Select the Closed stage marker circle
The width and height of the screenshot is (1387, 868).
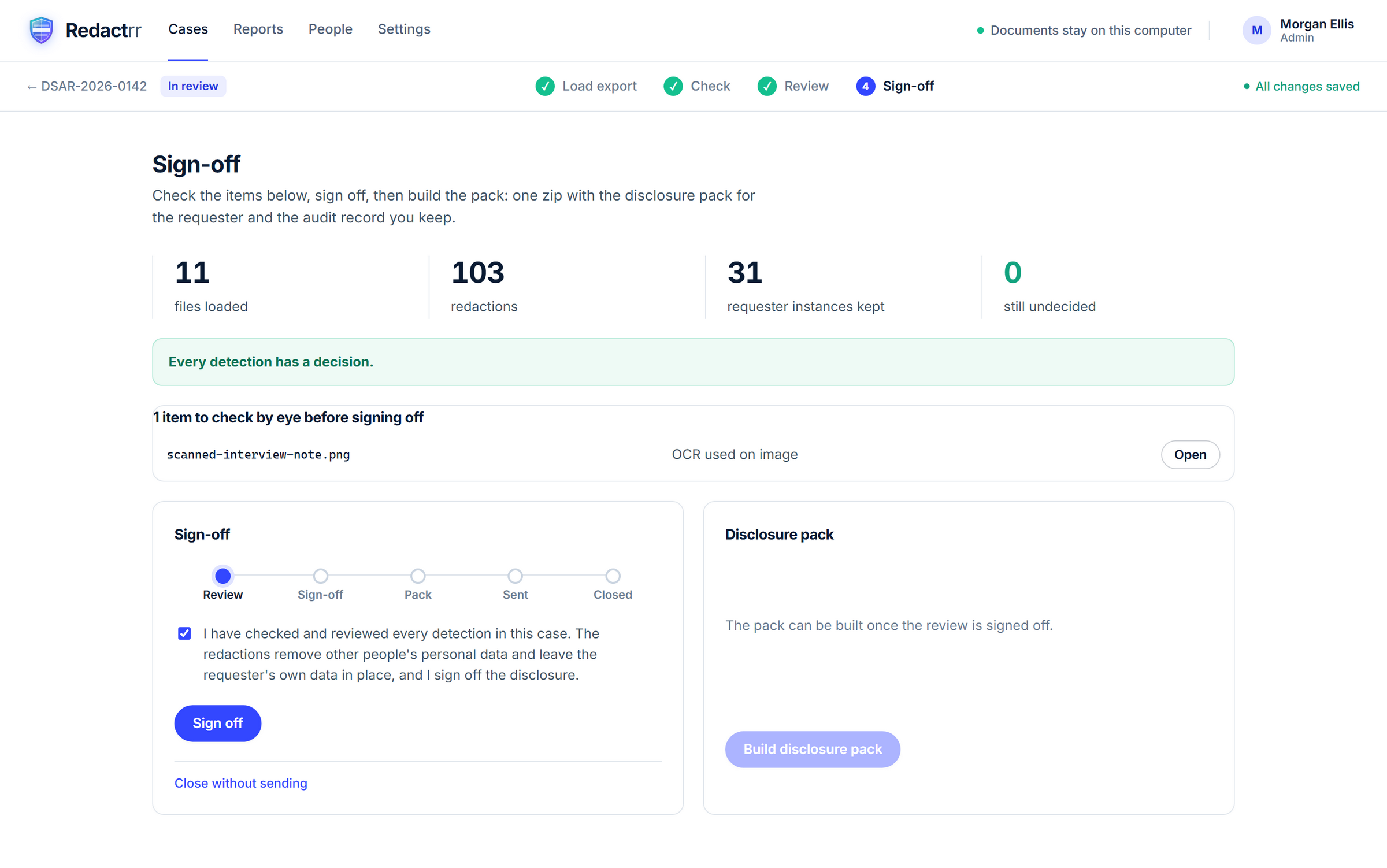613,576
